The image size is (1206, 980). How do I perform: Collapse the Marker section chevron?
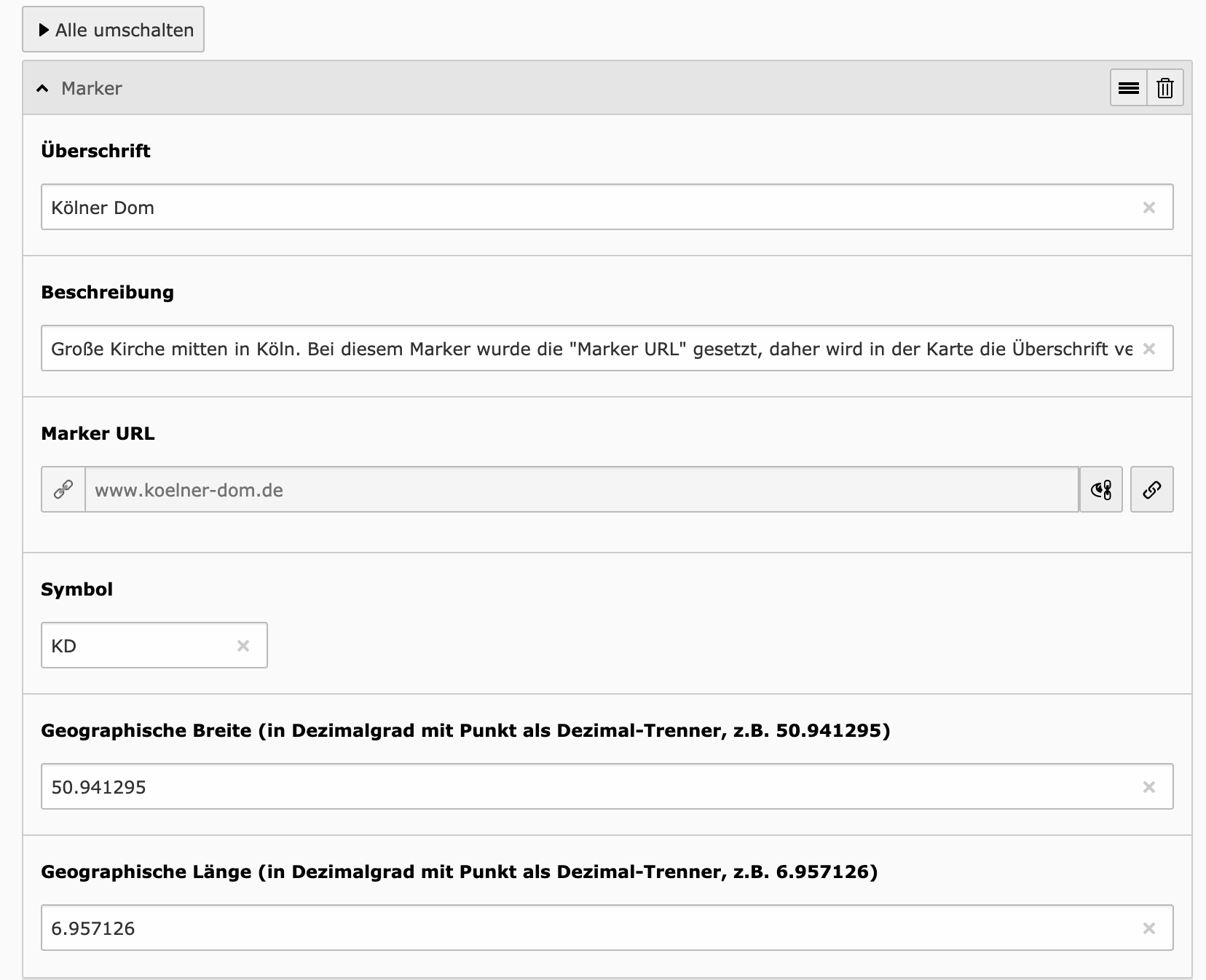[43, 89]
